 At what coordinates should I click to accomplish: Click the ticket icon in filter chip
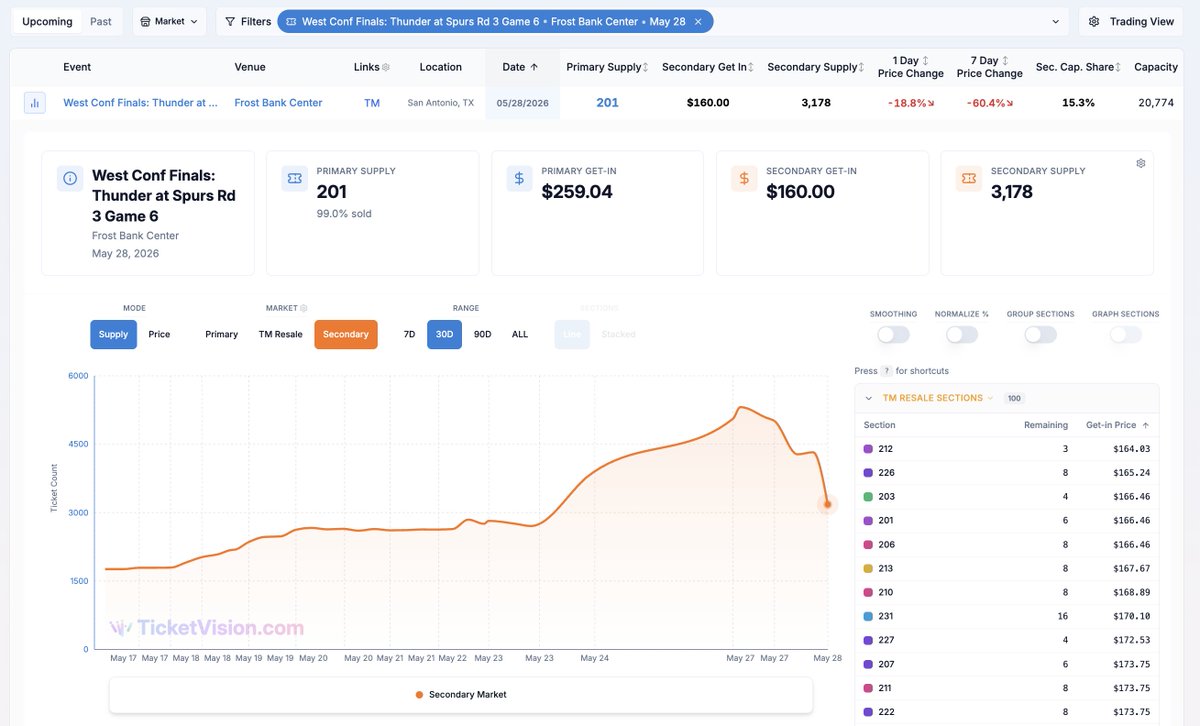tap(291, 21)
